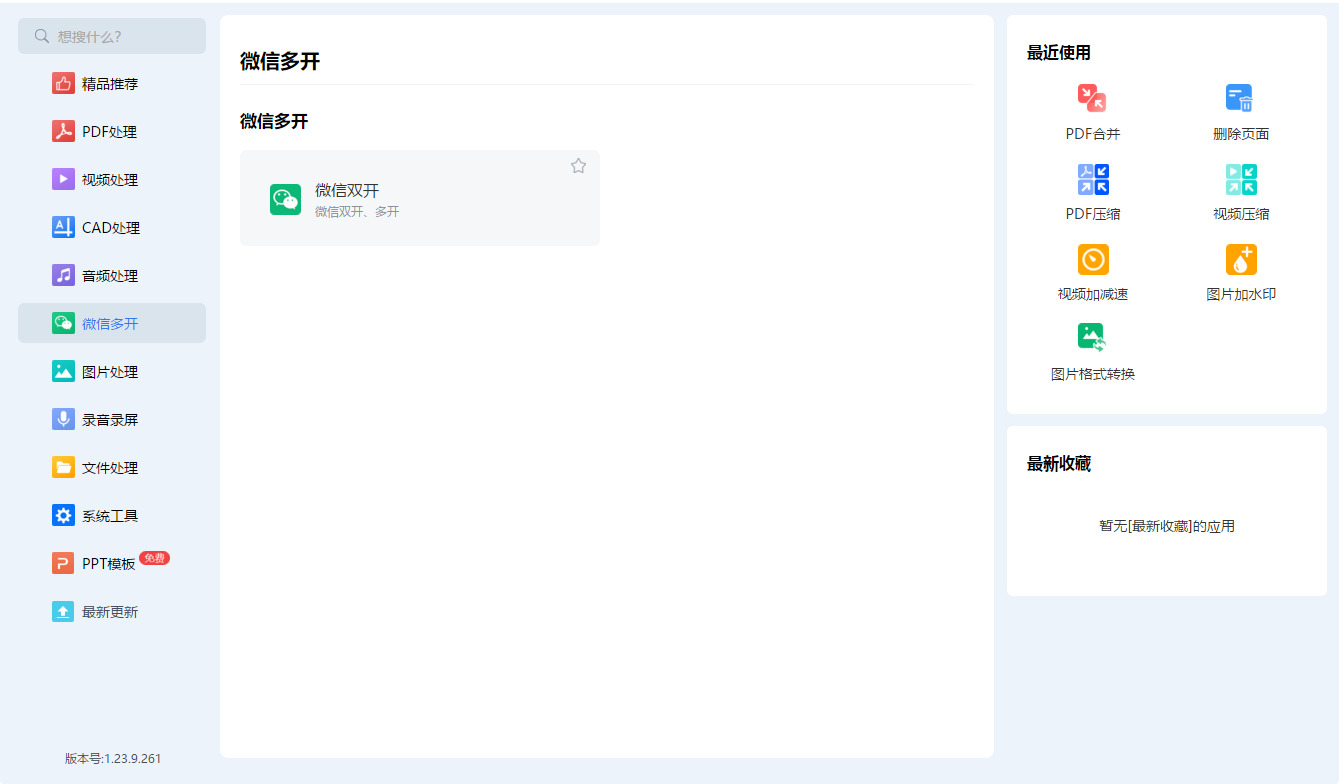Screen dimensions: 1339x784
Task: Open 图片格式转换 from recently used
Action: (x=1093, y=352)
